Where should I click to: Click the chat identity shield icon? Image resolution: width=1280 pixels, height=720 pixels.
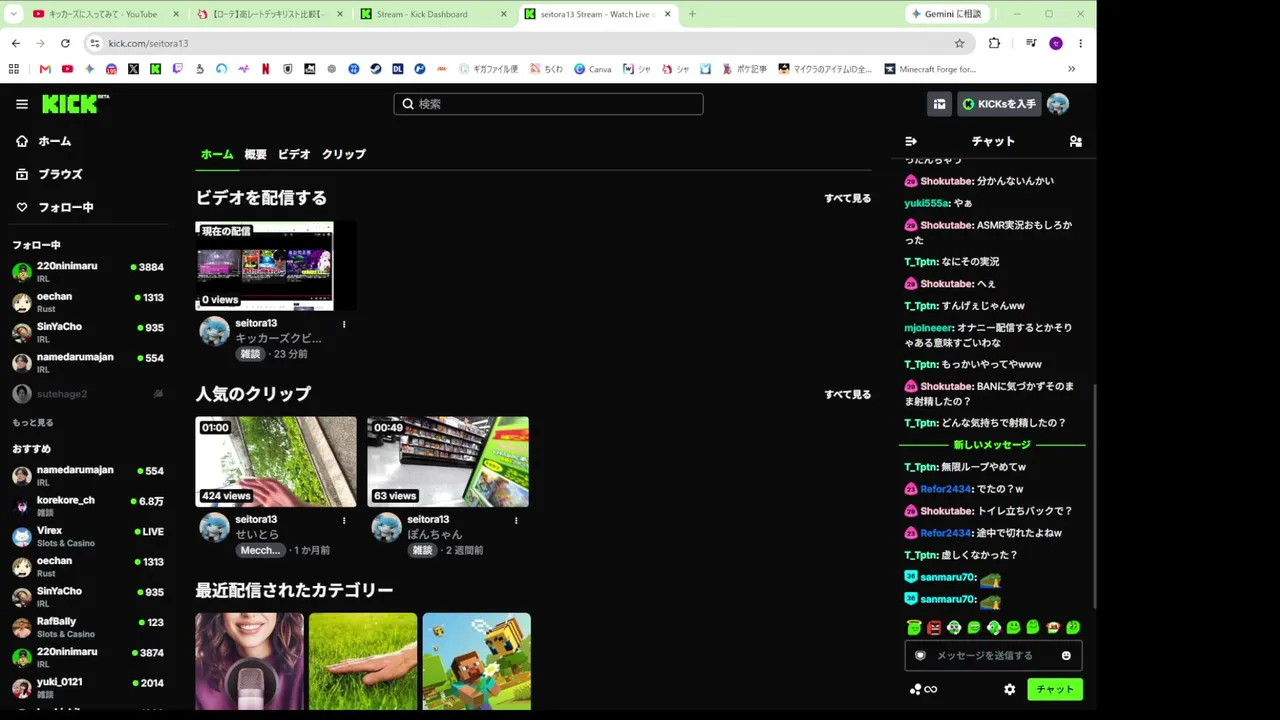point(920,655)
